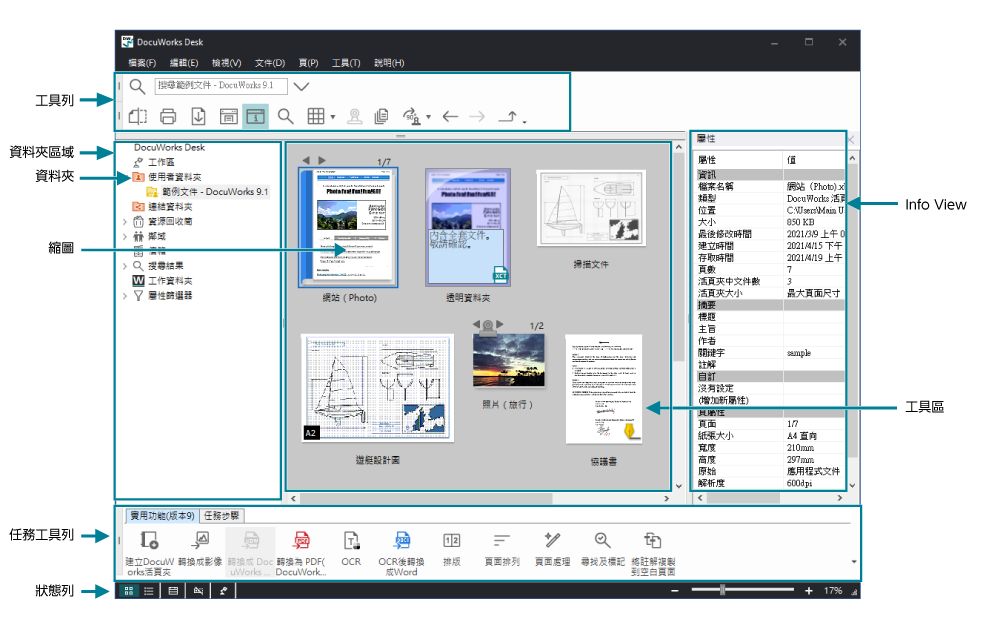
Task: Select 工作資料夾 in the folder tree
Action: 170,281
